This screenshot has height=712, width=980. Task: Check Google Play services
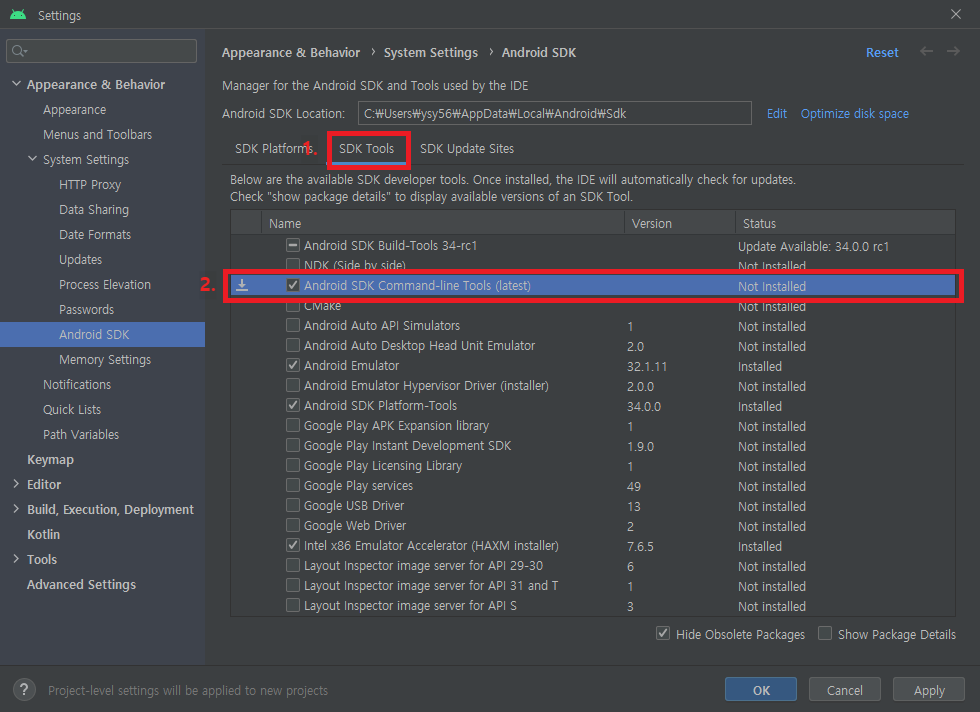tap(292, 485)
